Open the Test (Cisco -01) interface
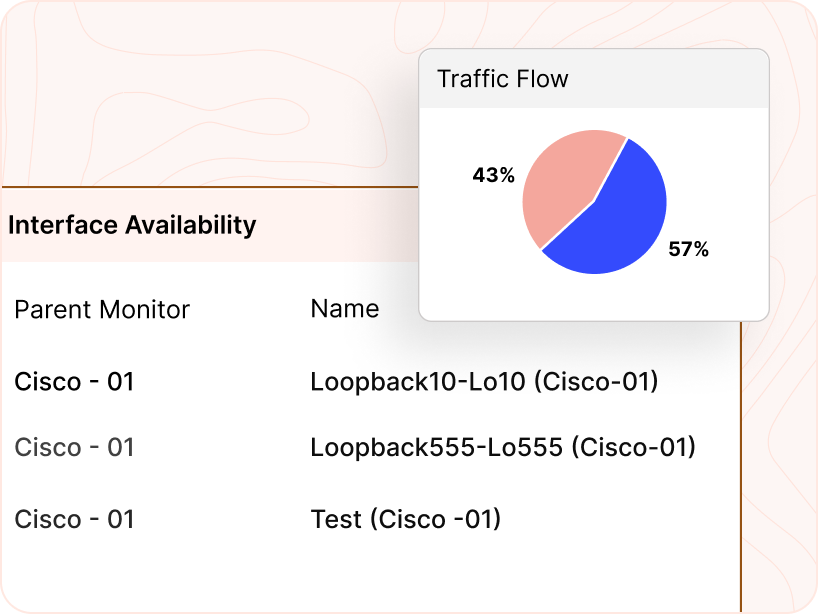Image resolution: width=818 pixels, height=614 pixels. point(405,519)
